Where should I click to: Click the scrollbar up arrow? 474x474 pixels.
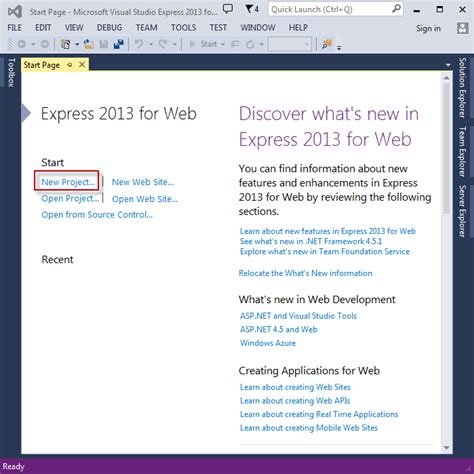[x=447, y=77]
